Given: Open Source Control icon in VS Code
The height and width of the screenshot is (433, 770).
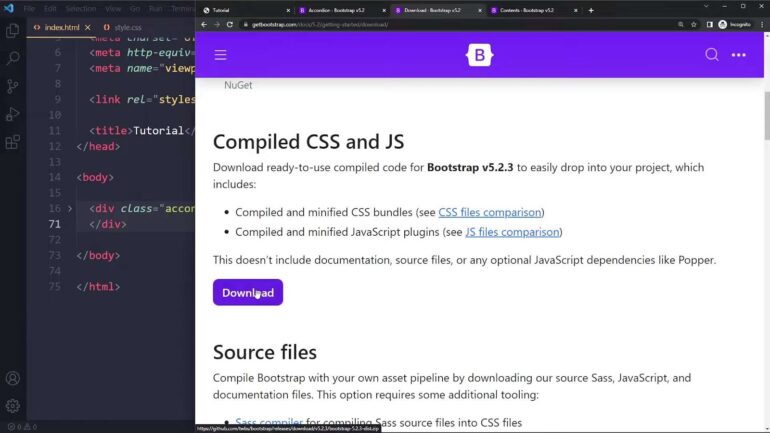Looking at the screenshot, I should click(x=13, y=86).
